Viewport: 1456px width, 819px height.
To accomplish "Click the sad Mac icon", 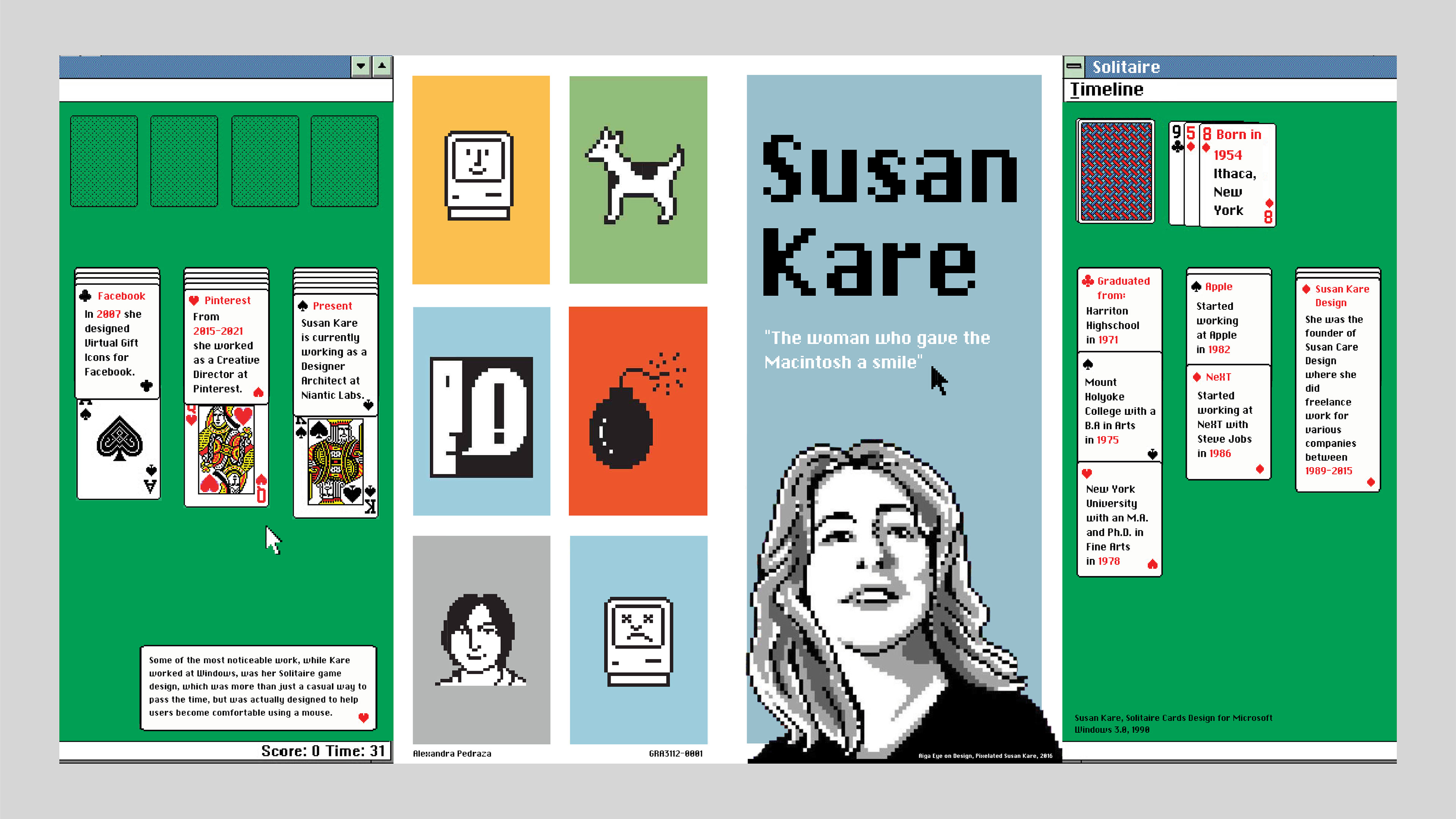I will [x=638, y=642].
